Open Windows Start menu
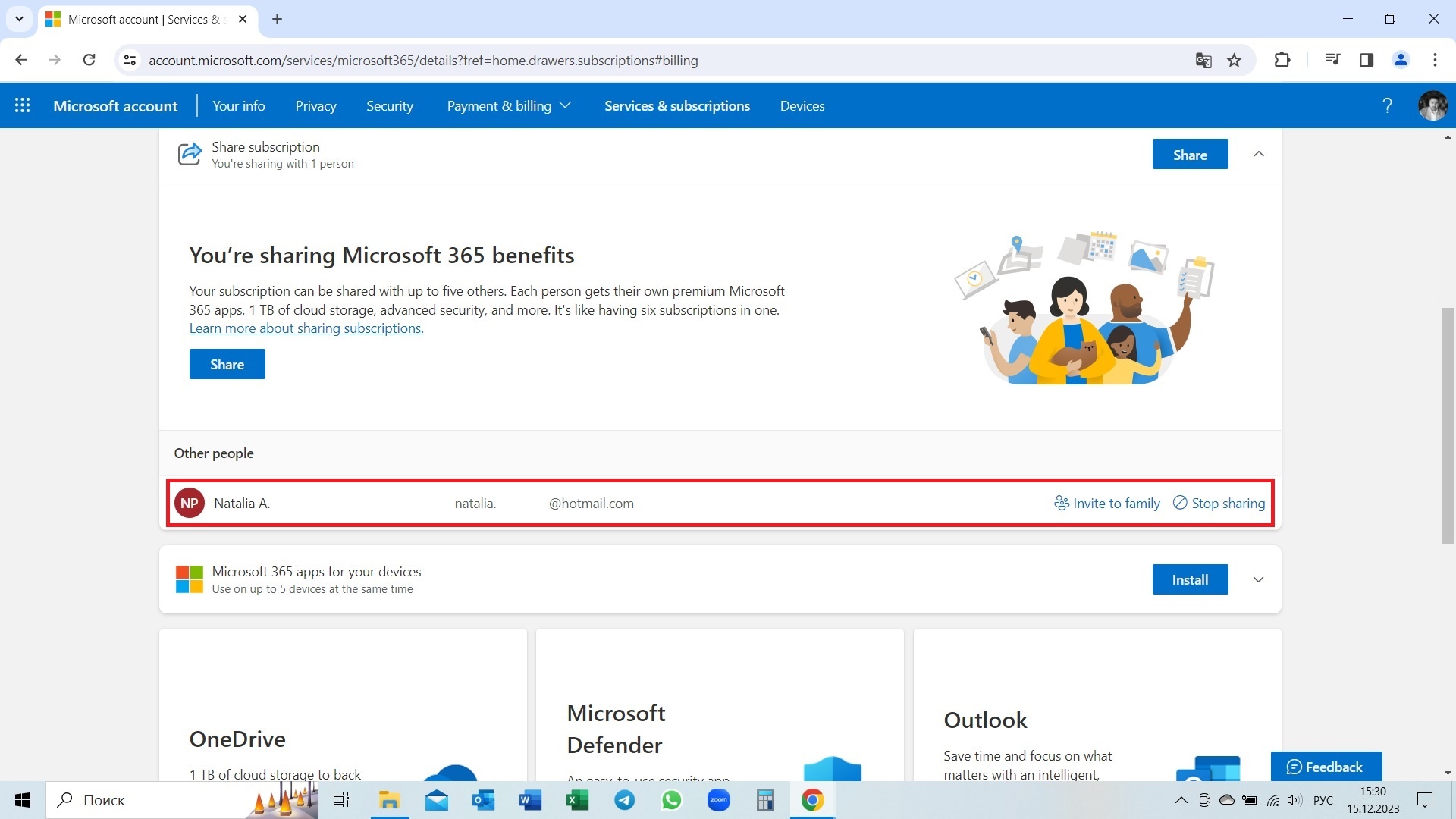This screenshot has height=819, width=1456. coord(23,800)
